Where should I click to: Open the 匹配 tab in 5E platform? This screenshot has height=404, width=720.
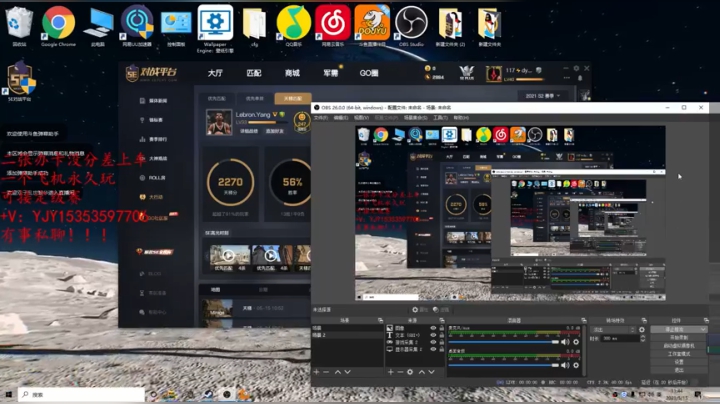point(254,73)
